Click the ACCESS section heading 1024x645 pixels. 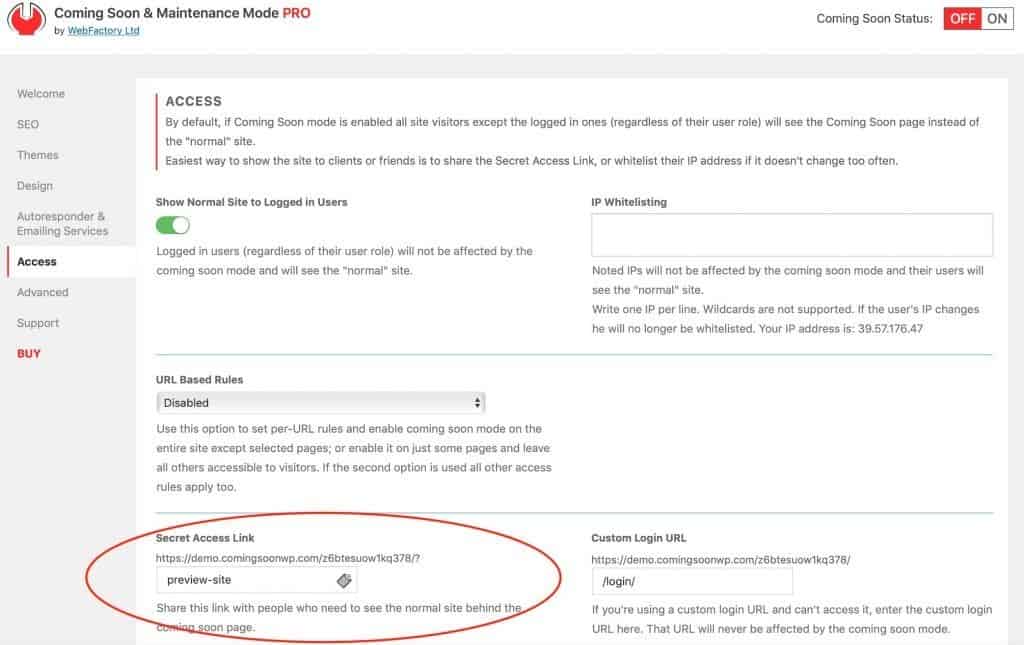pyautogui.click(x=193, y=101)
